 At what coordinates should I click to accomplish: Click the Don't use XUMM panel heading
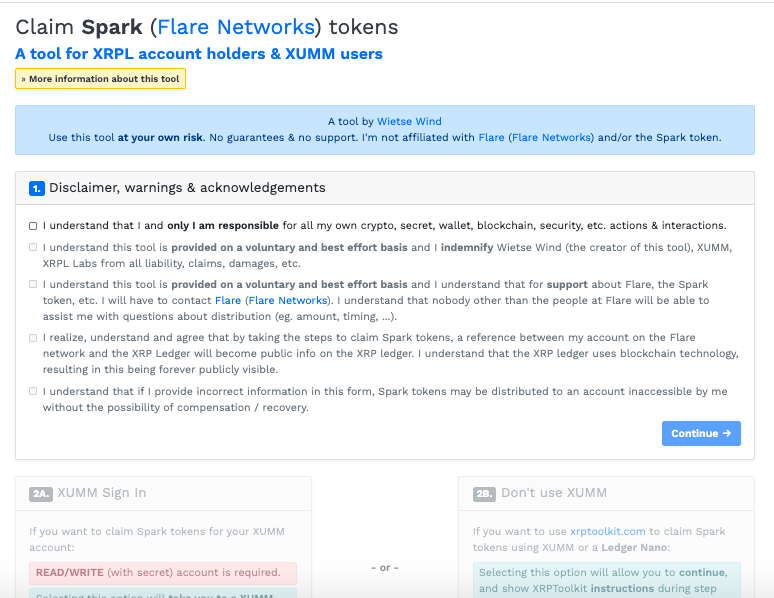point(554,493)
